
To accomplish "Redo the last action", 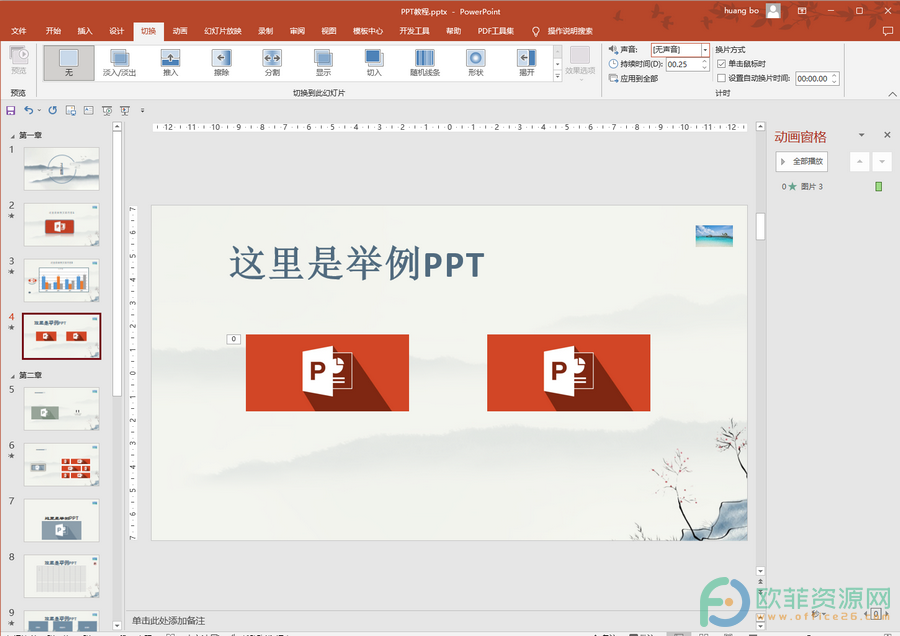I will [53, 110].
